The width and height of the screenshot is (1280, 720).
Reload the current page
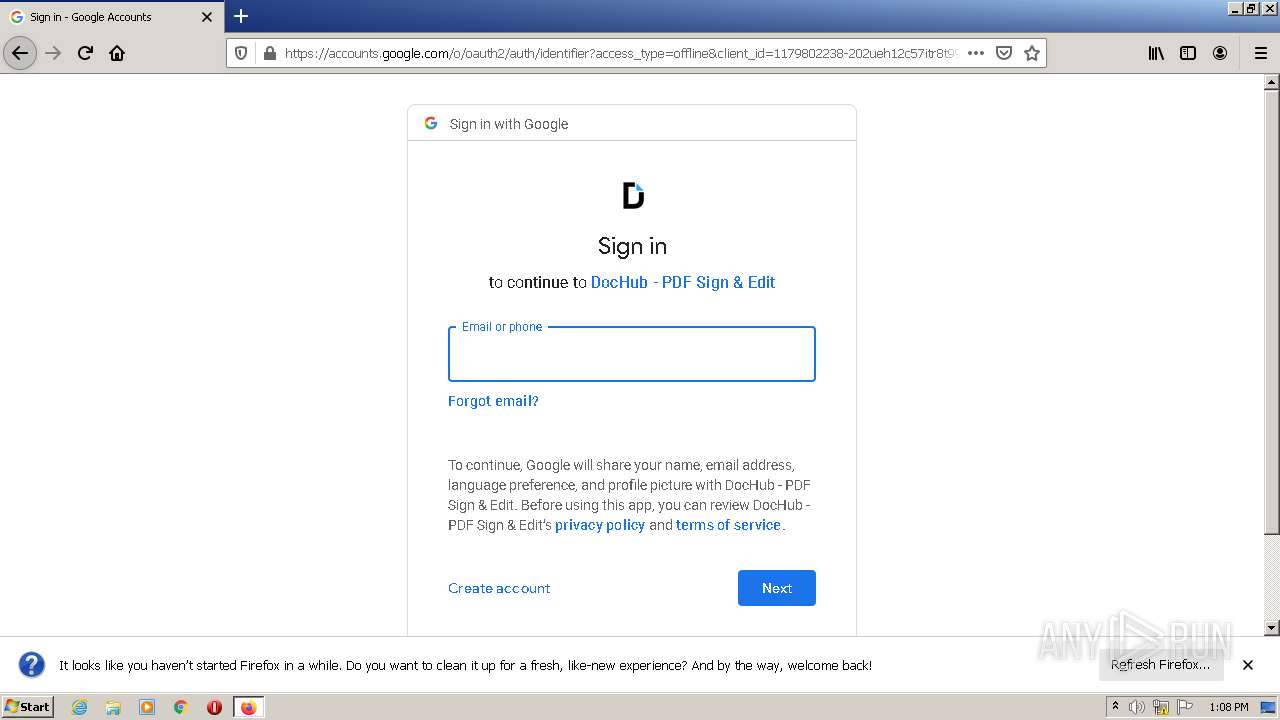pyautogui.click(x=85, y=53)
